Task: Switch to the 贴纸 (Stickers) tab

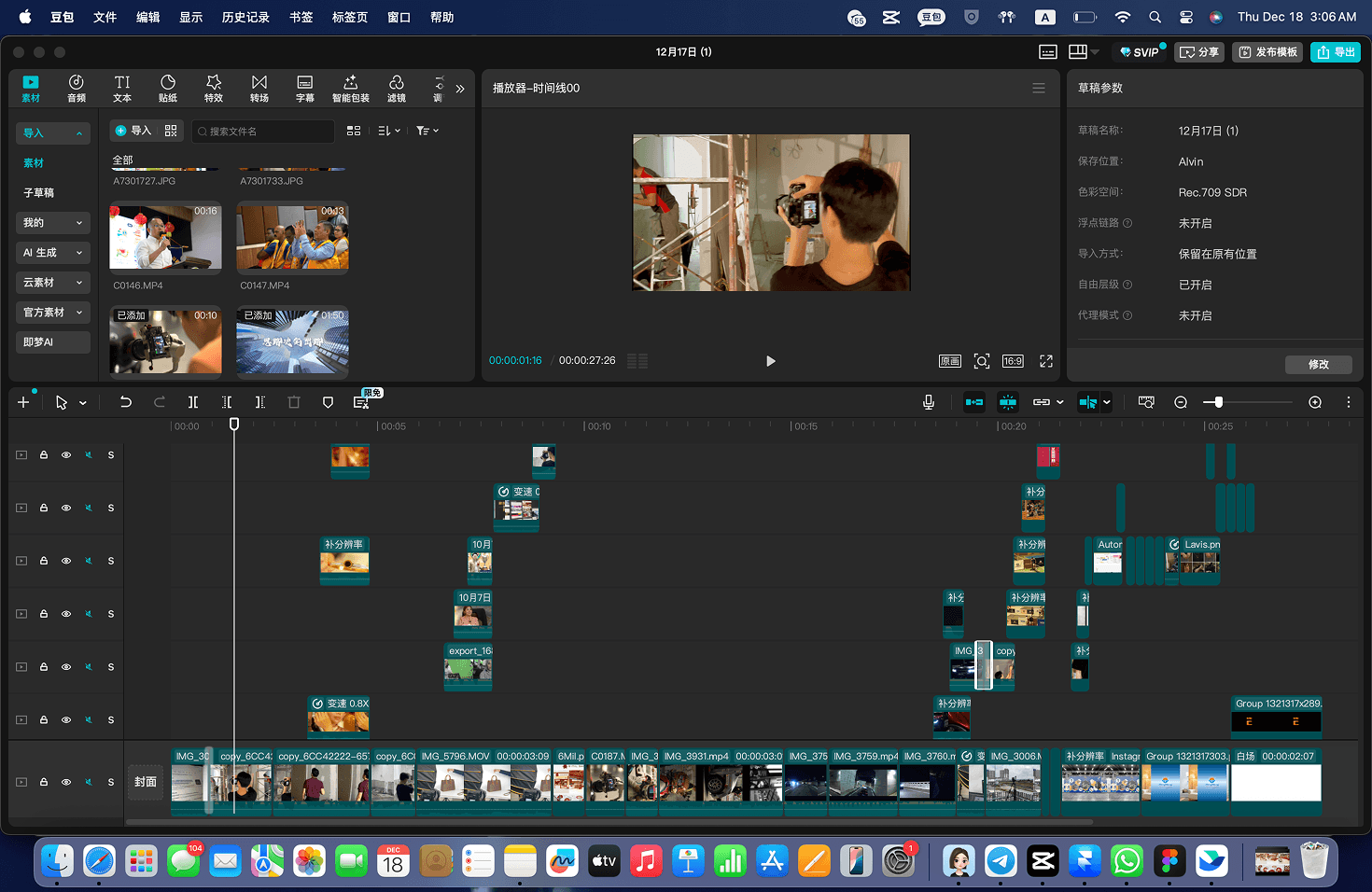Action: coord(168,89)
